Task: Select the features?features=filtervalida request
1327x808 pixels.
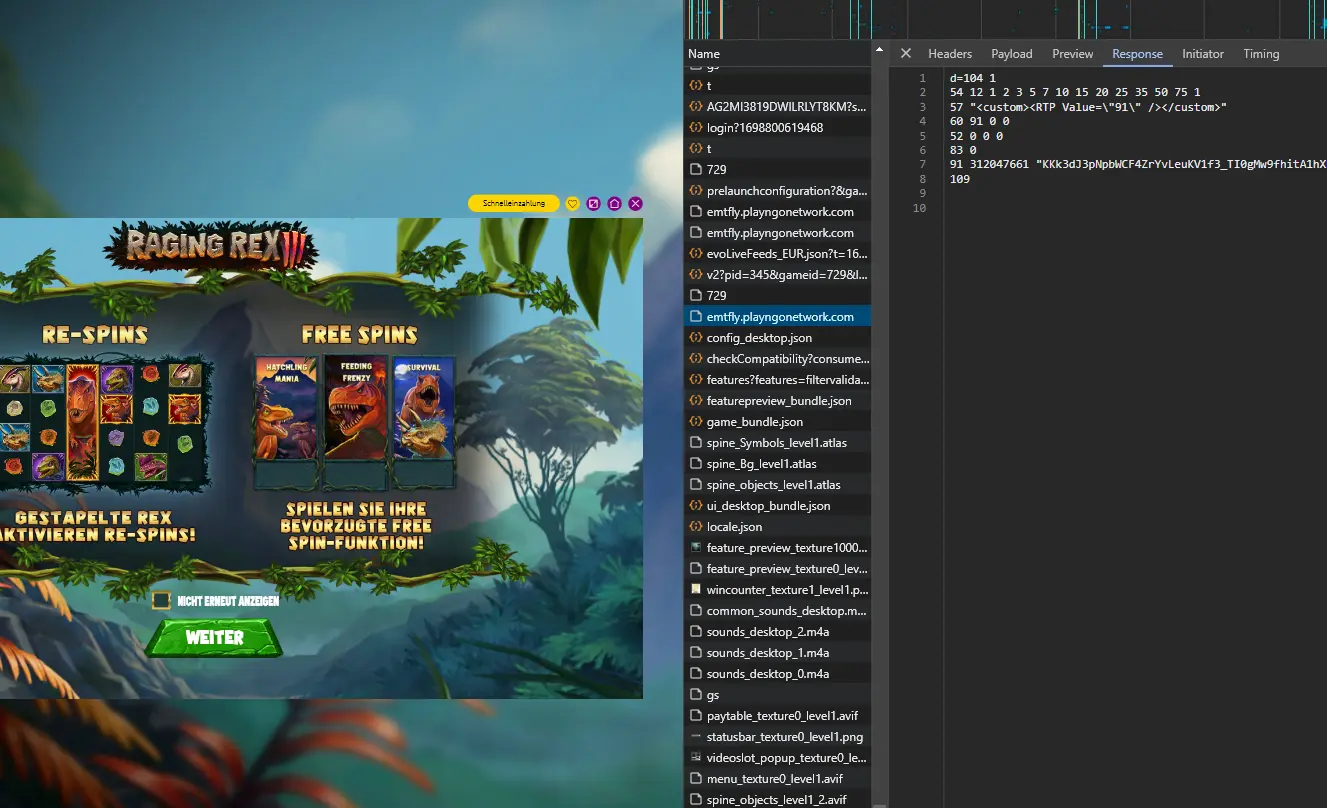Action: click(x=778, y=379)
